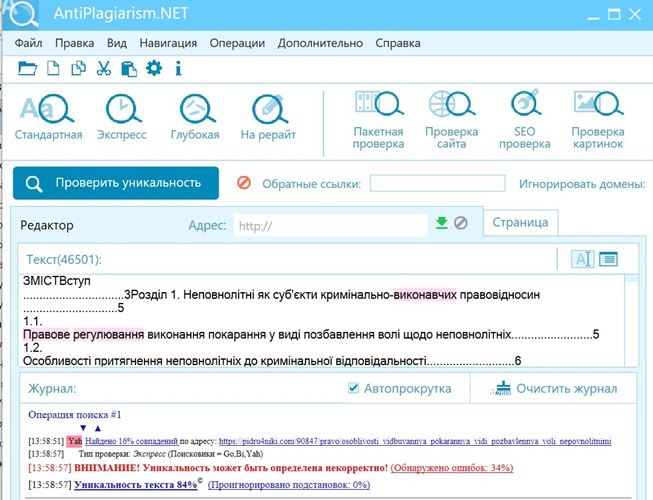
Task: Open the Файл menu
Action: [x=28, y=43]
